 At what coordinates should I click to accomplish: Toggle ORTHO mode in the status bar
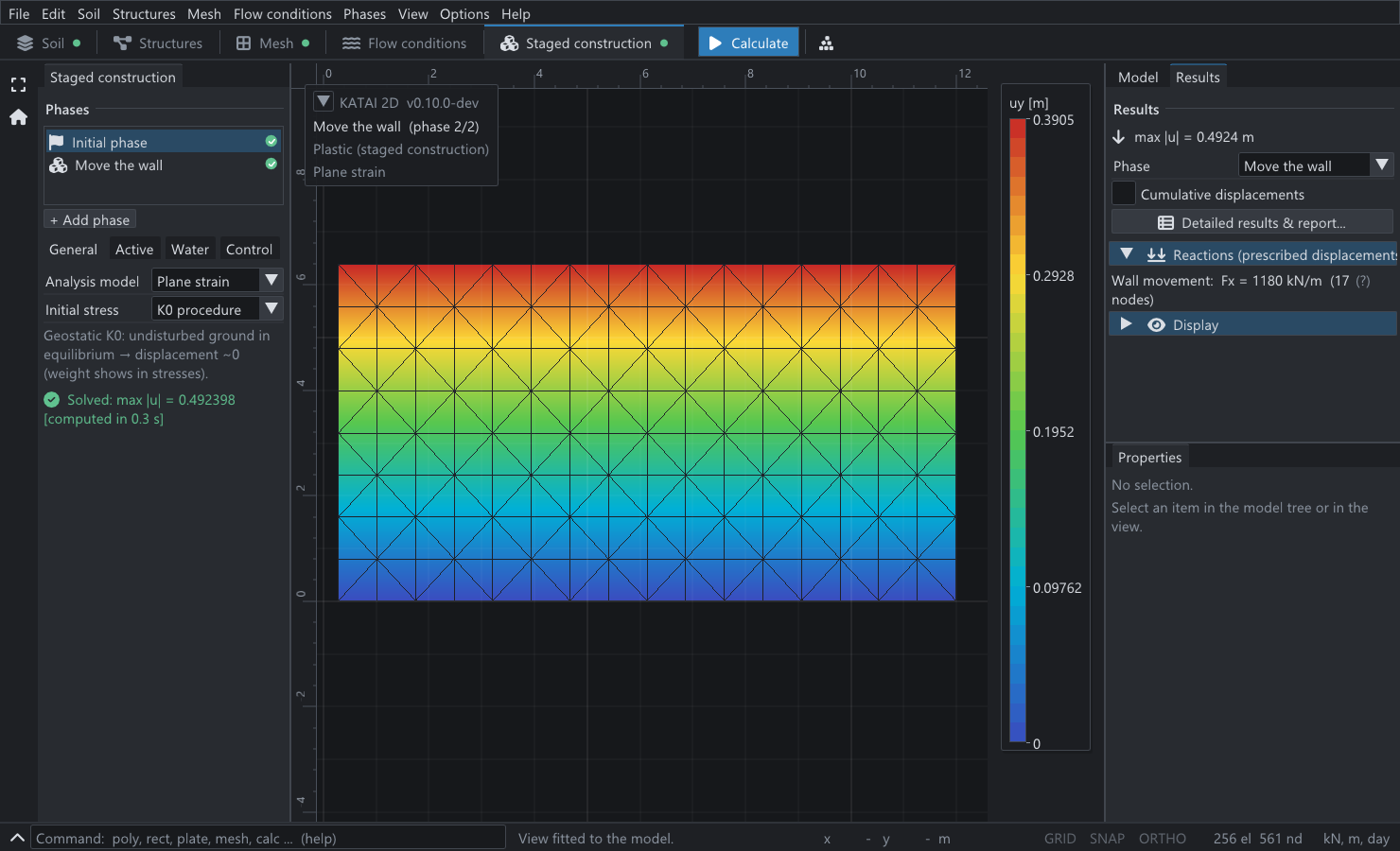[x=1162, y=839]
